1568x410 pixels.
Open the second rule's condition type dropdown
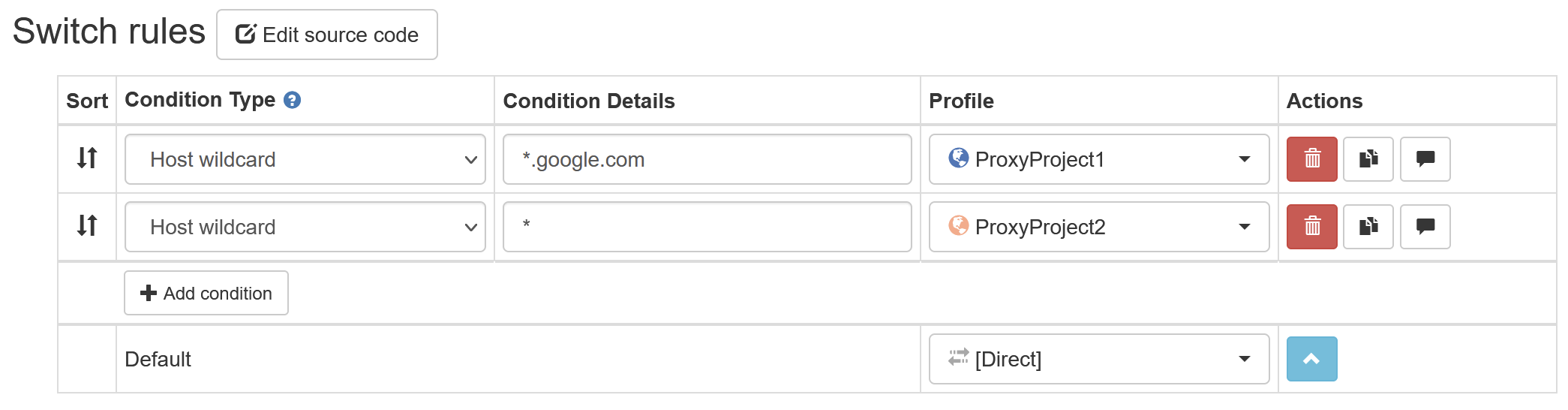[x=305, y=227]
